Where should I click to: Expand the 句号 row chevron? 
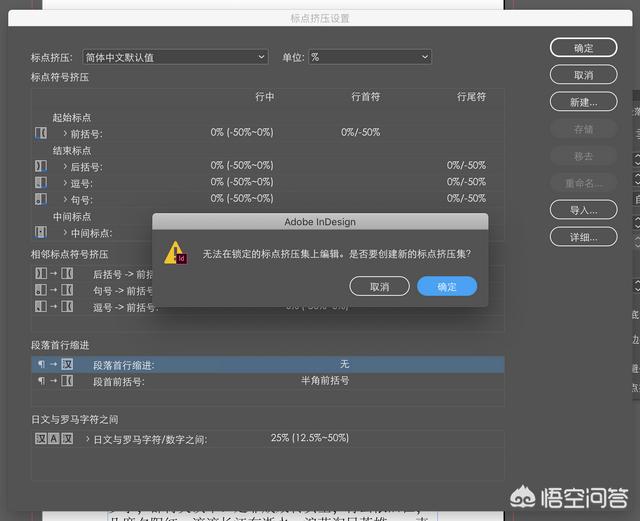[65, 199]
